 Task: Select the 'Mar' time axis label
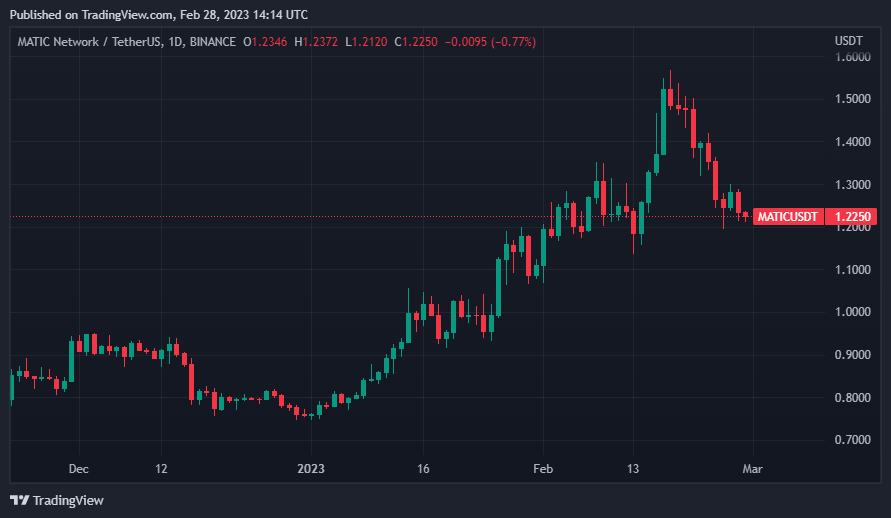pyautogui.click(x=752, y=468)
